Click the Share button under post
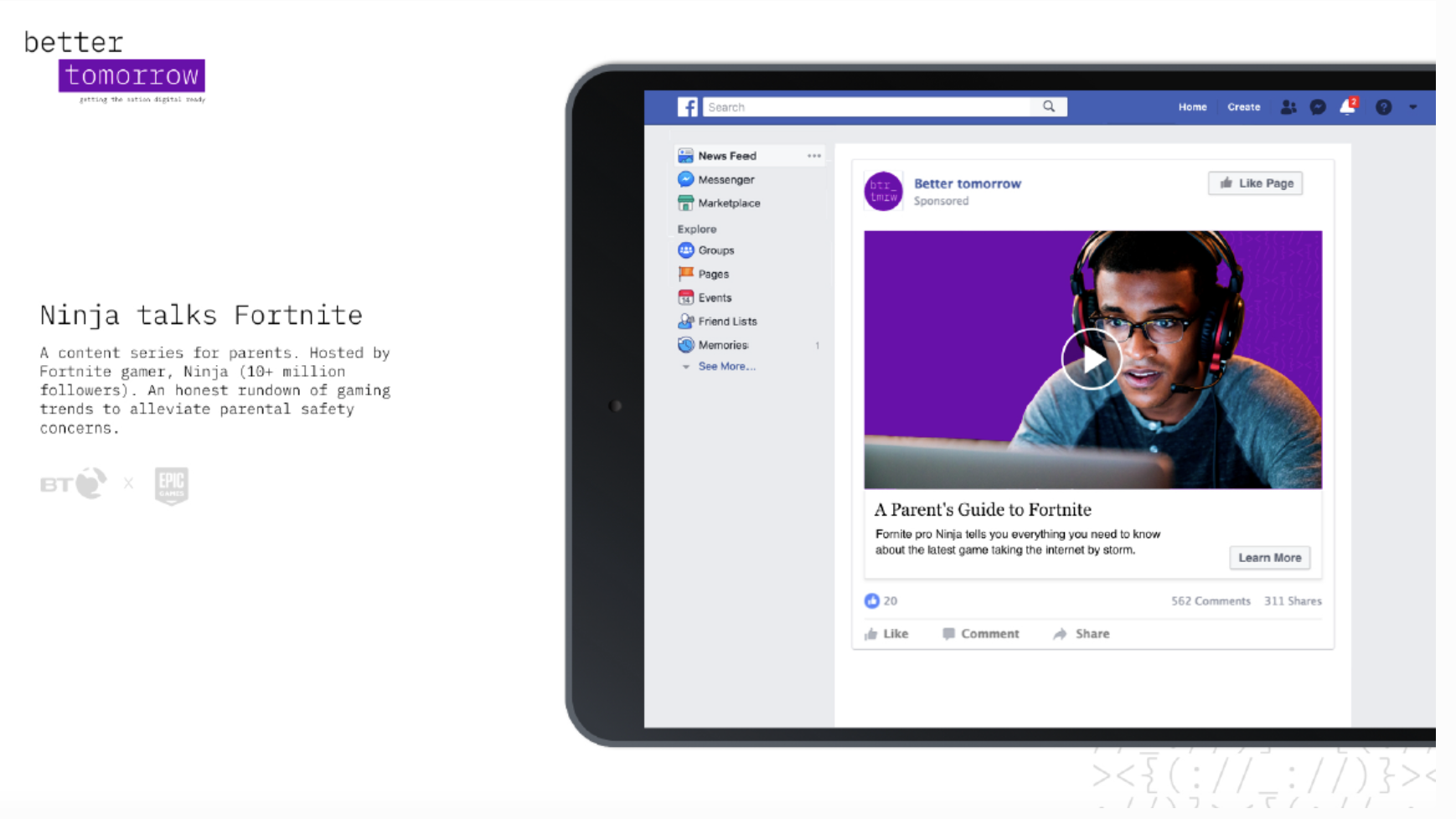The height and width of the screenshot is (819, 1456). [1082, 634]
